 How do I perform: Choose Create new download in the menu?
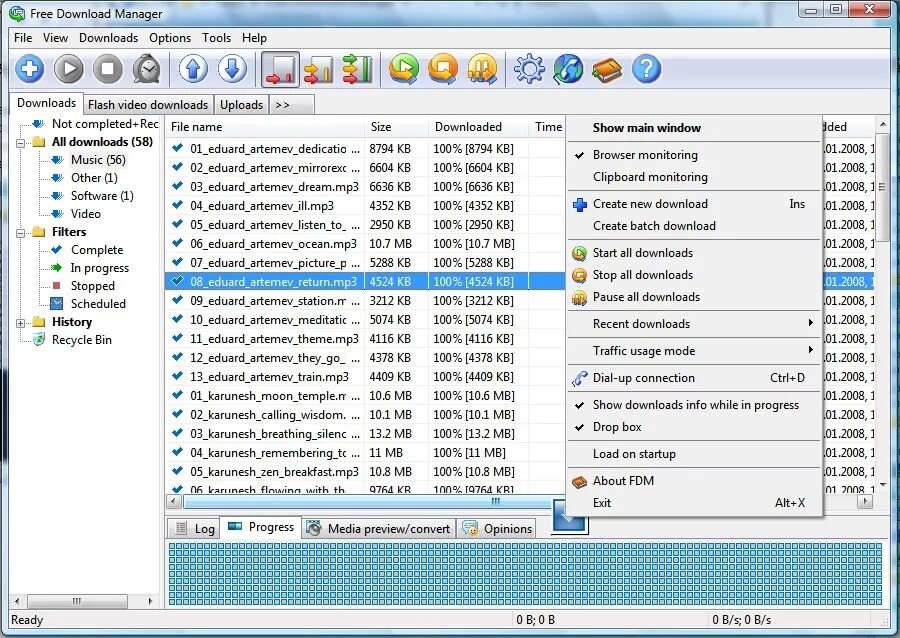[x=695, y=204]
